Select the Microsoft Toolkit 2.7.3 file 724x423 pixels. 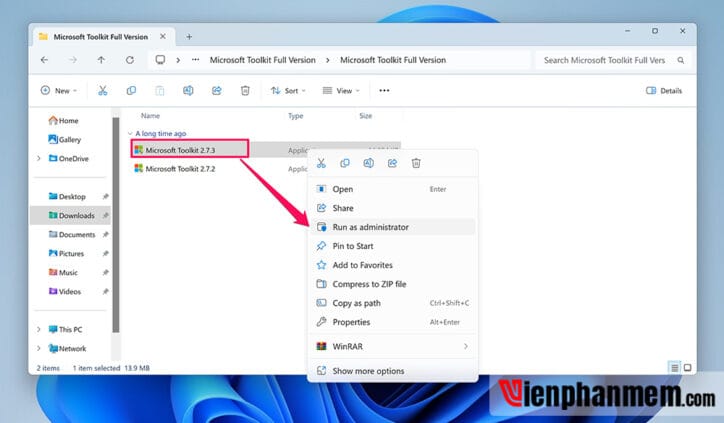click(x=175, y=150)
